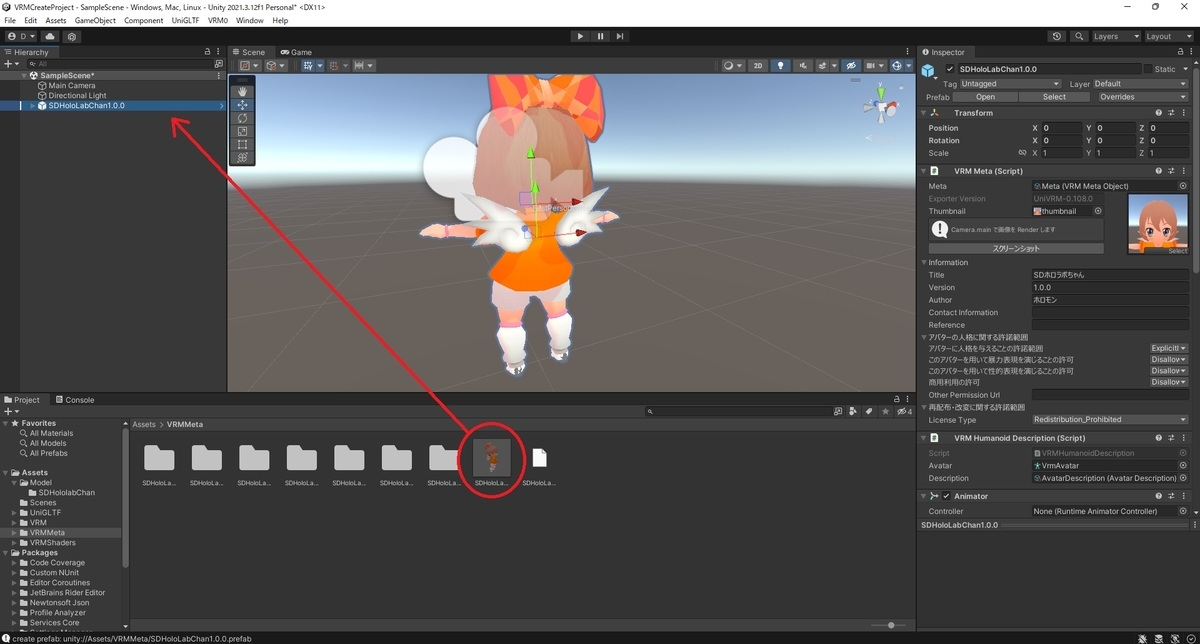This screenshot has width=1200, height=644.
Task: Open License Type Redistribution_Prohibited dropdown
Action: pos(1110,420)
